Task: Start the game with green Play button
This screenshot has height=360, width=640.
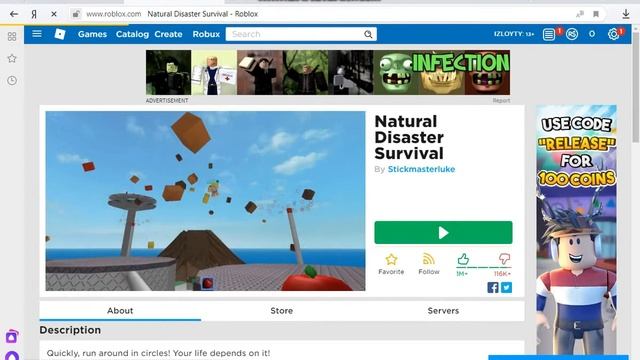Action: (443, 233)
